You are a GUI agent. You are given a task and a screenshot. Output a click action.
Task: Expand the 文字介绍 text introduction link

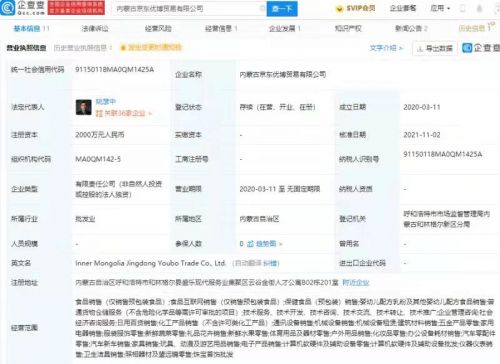386,48
